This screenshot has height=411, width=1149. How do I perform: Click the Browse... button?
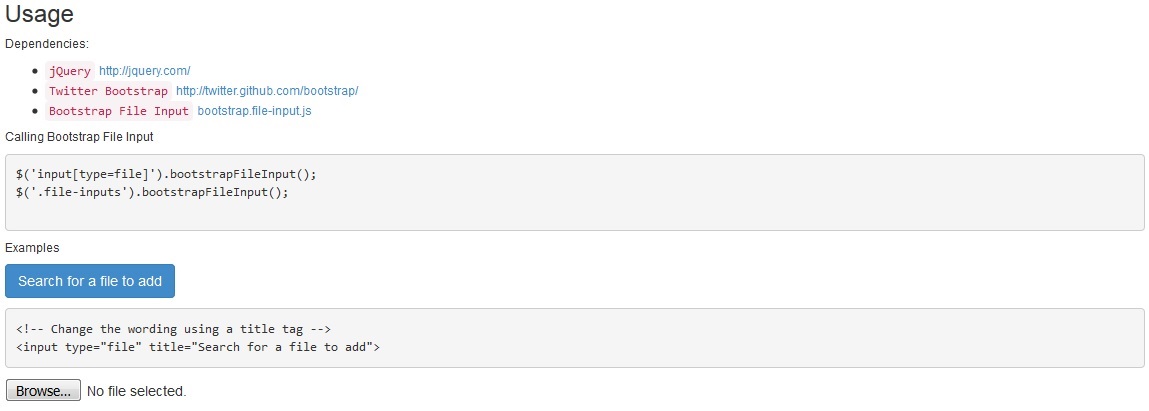[x=43, y=390]
